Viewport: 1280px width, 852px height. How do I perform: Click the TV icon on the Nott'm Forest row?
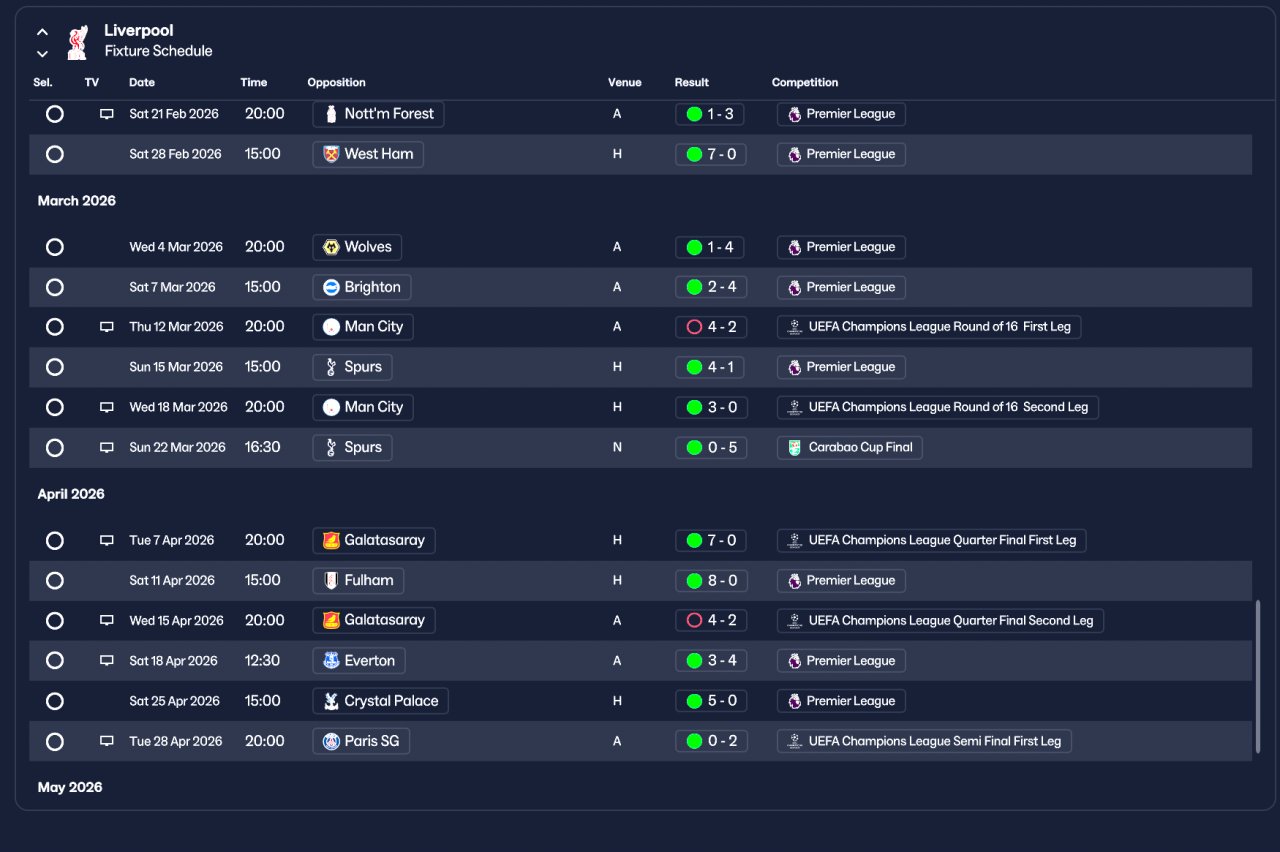tap(107, 114)
